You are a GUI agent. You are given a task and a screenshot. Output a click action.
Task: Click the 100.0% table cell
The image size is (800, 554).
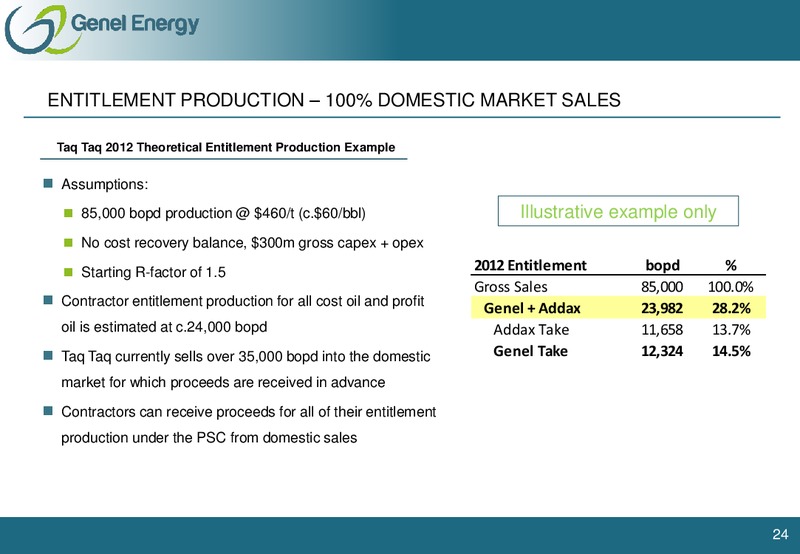pyautogui.click(x=731, y=287)
